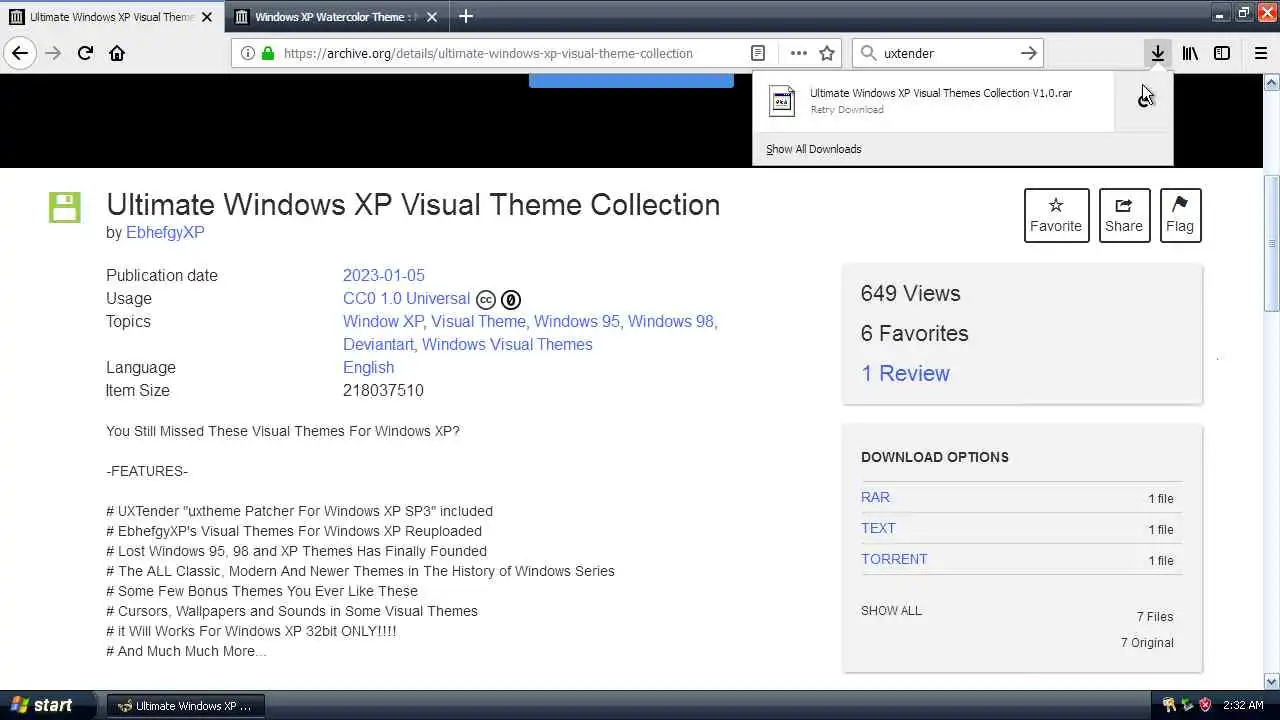This screenshot has height=720, width=1280.
Task: Click the 2023-01-05 publication date link
Action: (x=384, y=275)
